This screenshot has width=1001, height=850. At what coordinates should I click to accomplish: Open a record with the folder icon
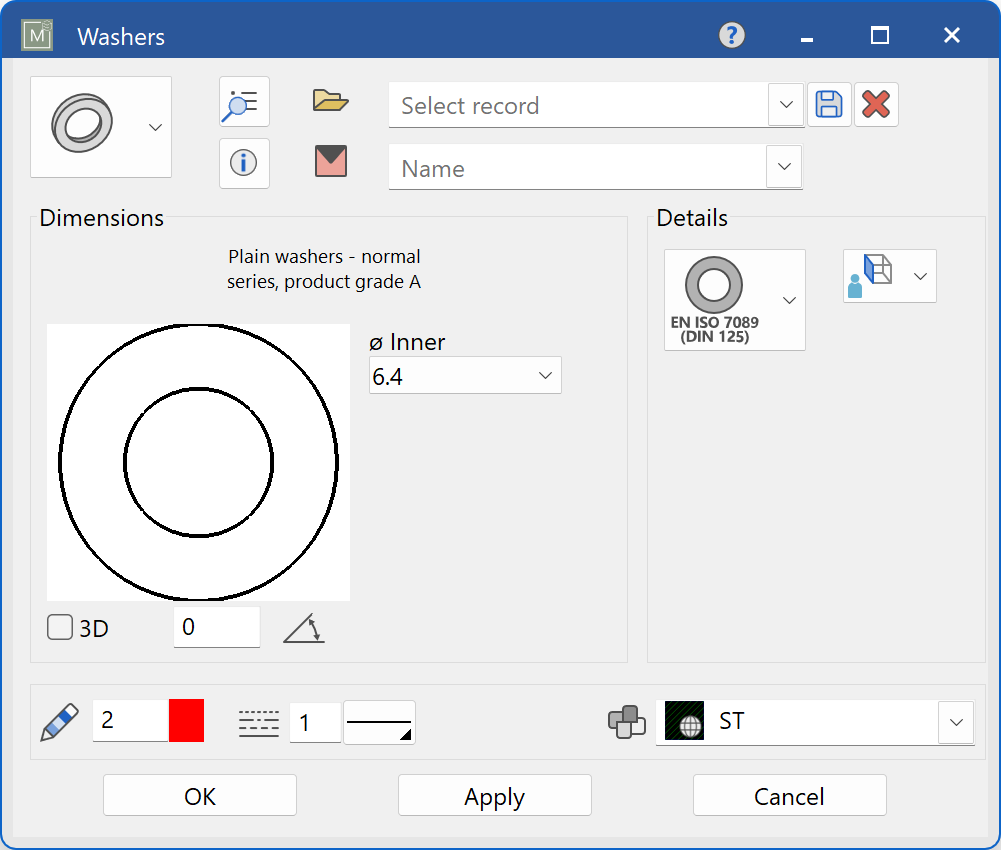pos(330,100)
